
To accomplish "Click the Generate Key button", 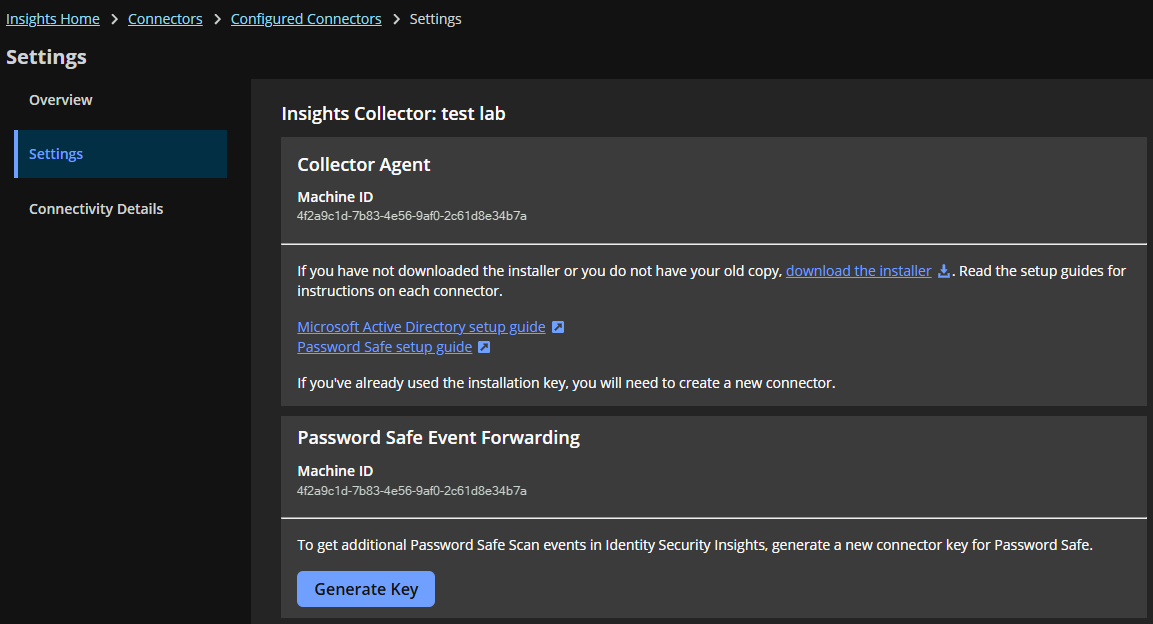I will pos(366,589).
